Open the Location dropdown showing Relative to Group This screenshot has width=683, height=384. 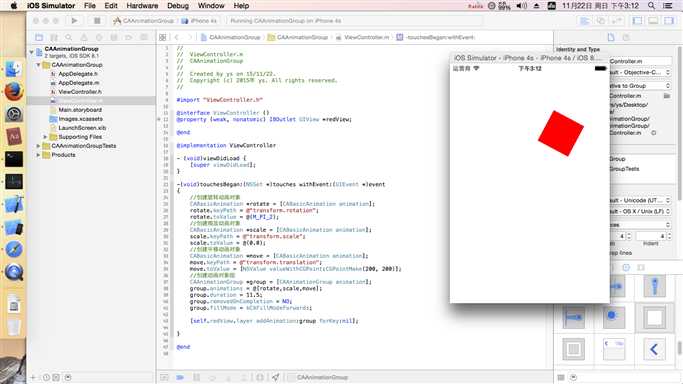click(640, 86)
